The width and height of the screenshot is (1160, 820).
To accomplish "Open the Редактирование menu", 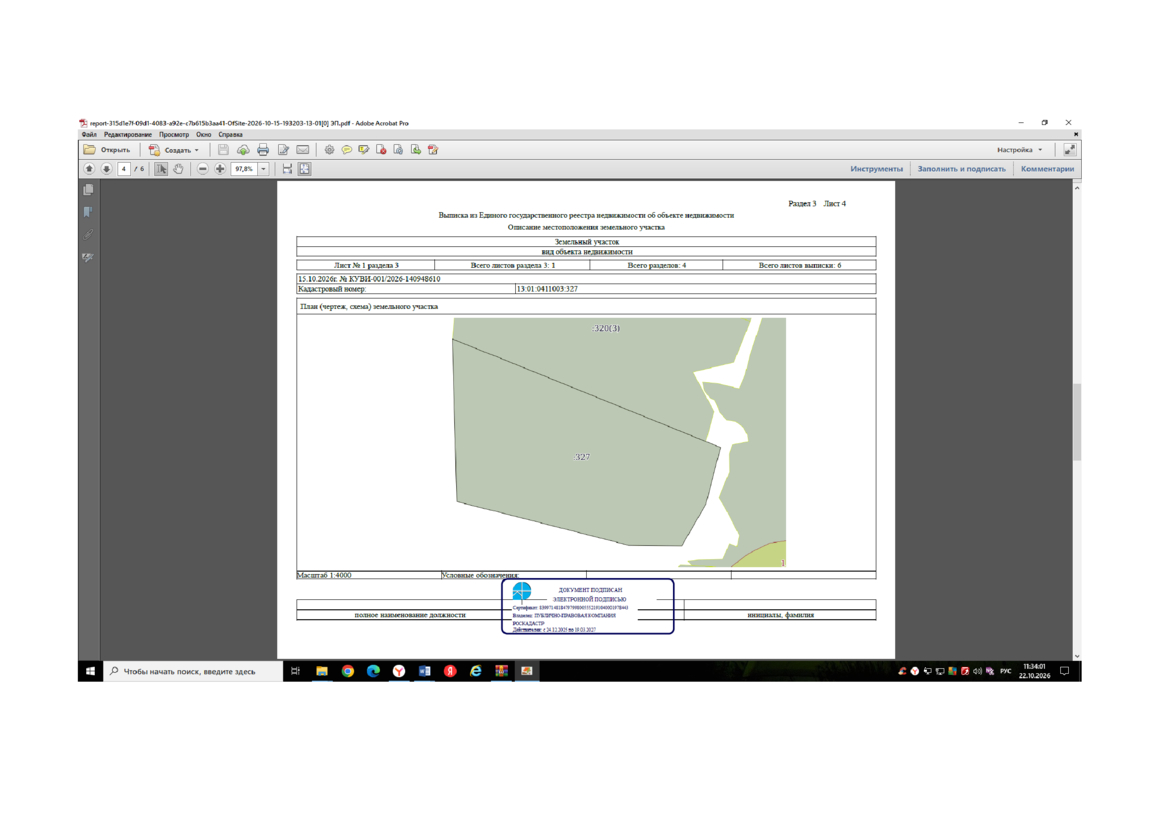I will pyautogui.click(x=127, y=135).
